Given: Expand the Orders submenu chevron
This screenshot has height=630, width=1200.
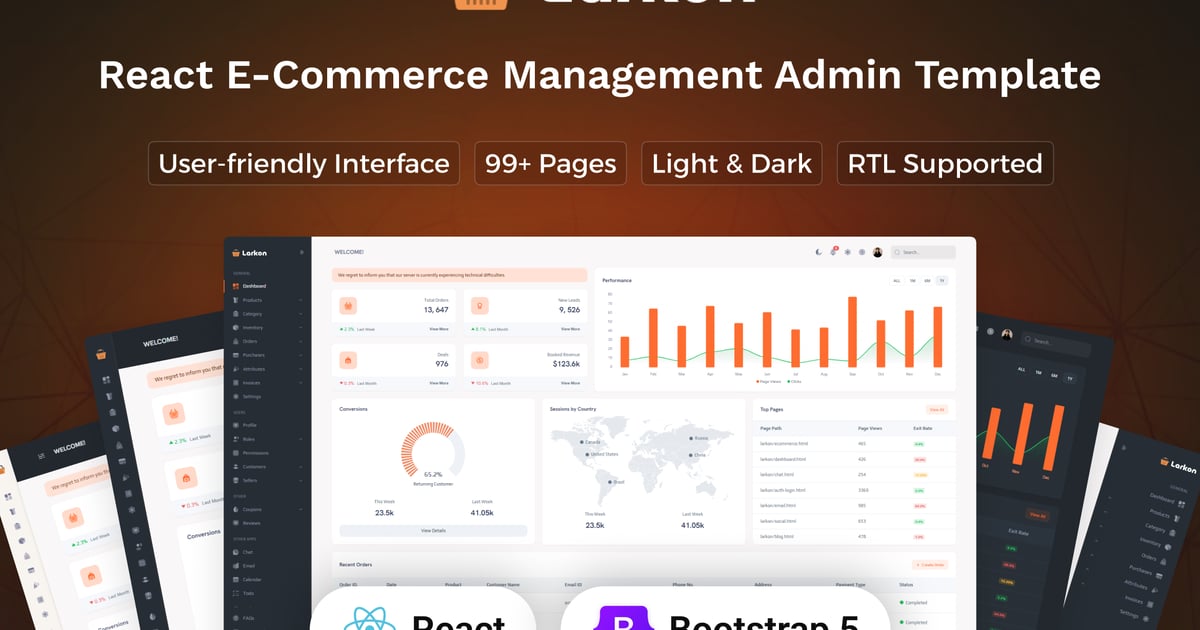Looking at the screenshot, I should click(x=300, y=341).
